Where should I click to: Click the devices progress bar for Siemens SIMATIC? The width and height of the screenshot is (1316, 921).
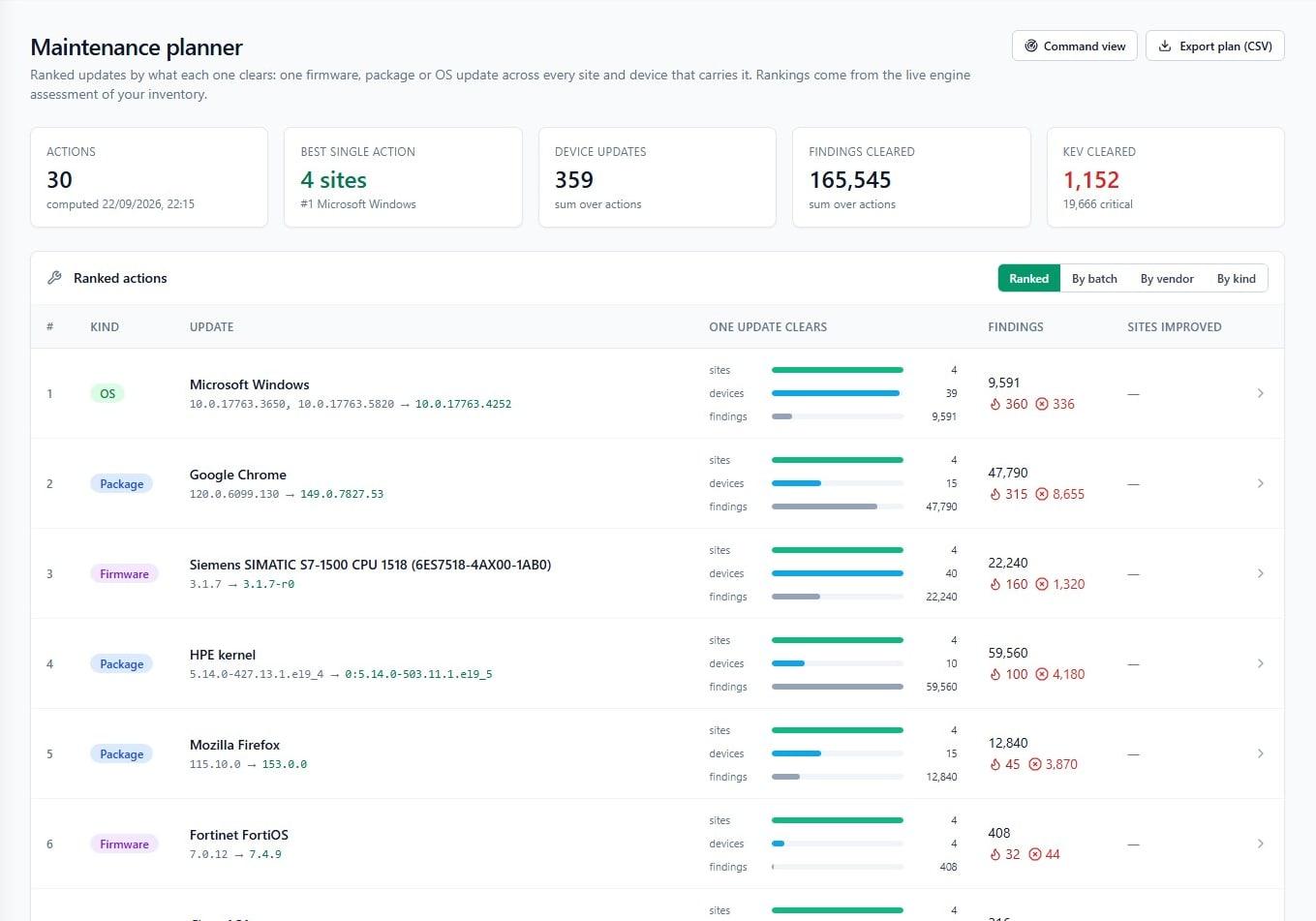[x=837, y=573]
